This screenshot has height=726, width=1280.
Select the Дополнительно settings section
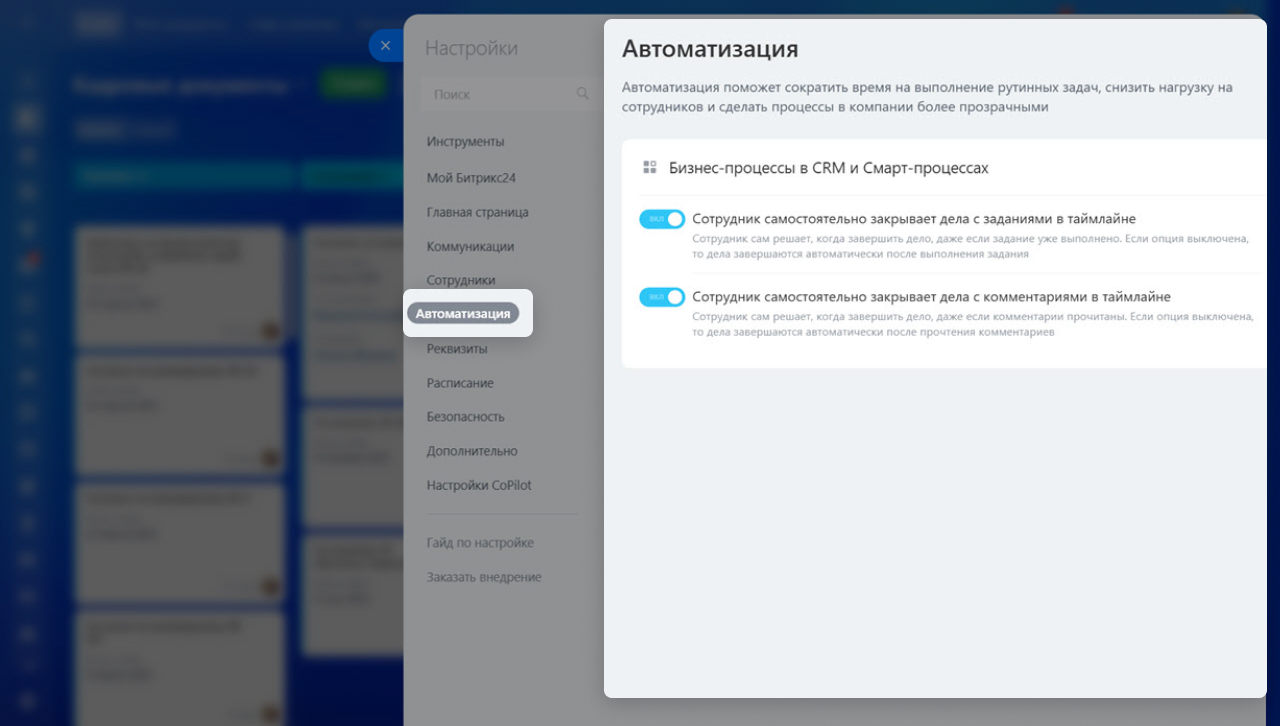pyautogui.click(x=472, y=451)
